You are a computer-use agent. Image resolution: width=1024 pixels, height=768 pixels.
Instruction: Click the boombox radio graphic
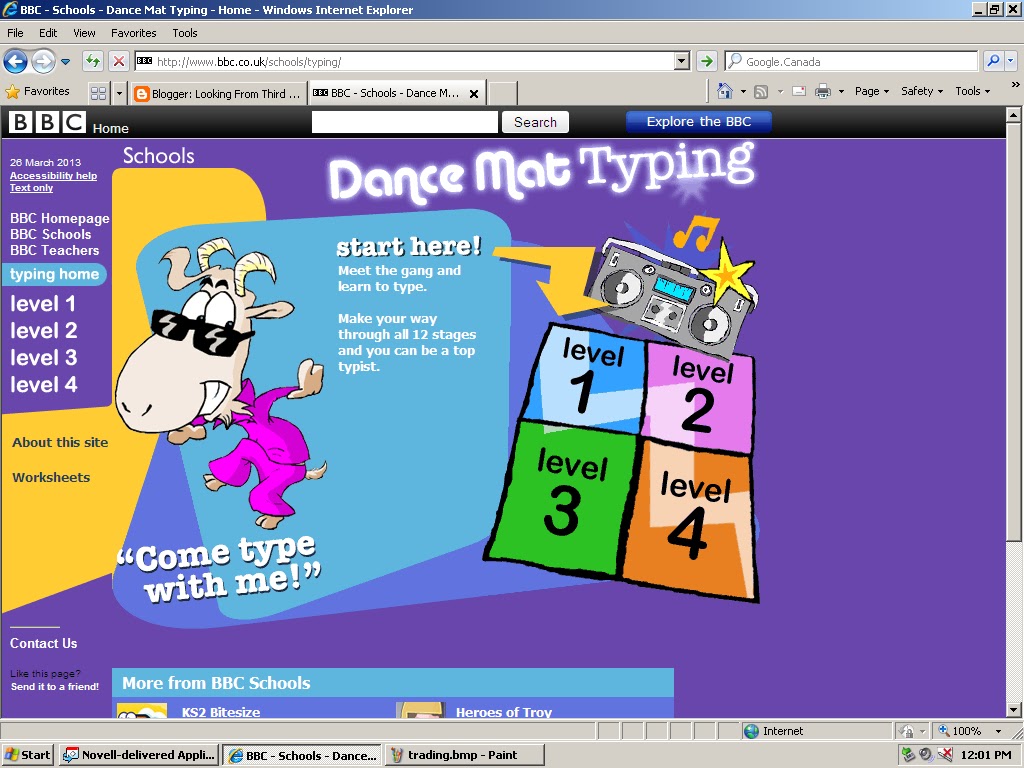[x=673, y=297]
